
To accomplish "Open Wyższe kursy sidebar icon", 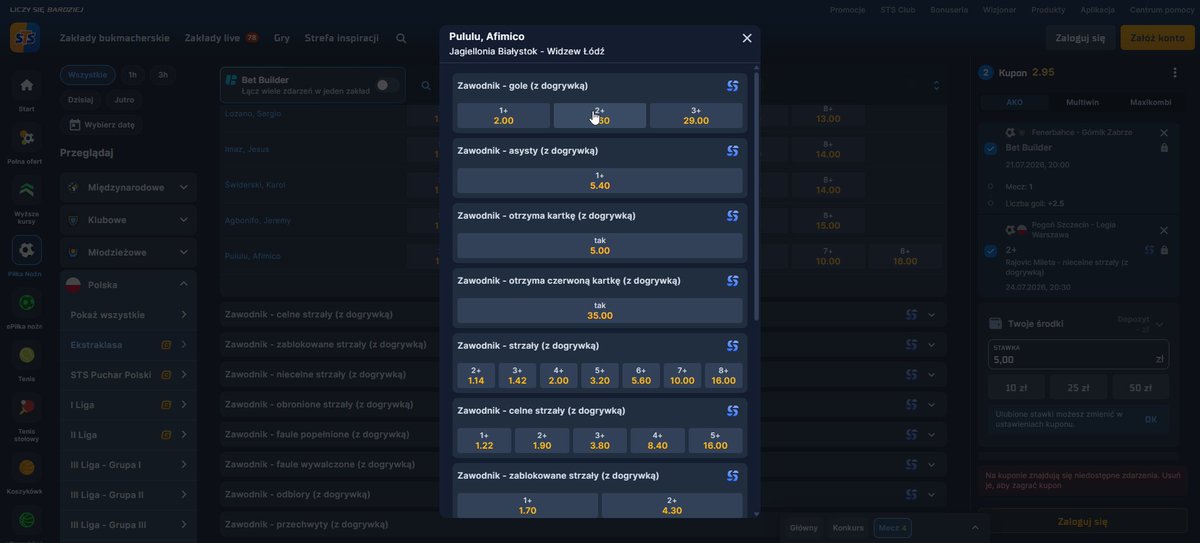I will [x=27, y=200].
